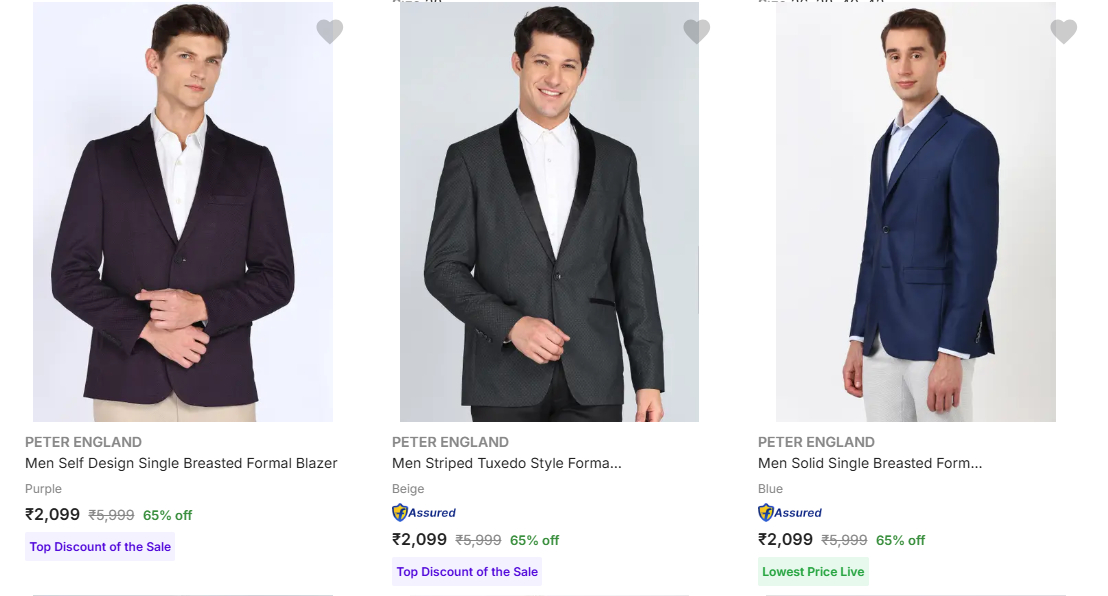Click Peter England brand above the blue blazer

pyautogui.click(x=816, y=442)
